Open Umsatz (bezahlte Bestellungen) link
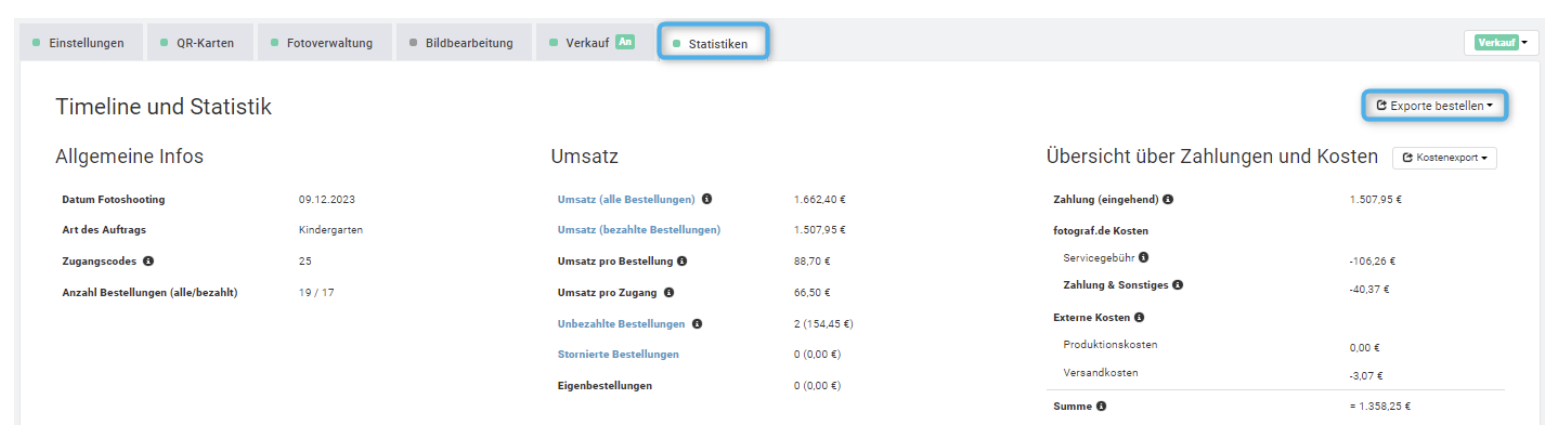 639,230
